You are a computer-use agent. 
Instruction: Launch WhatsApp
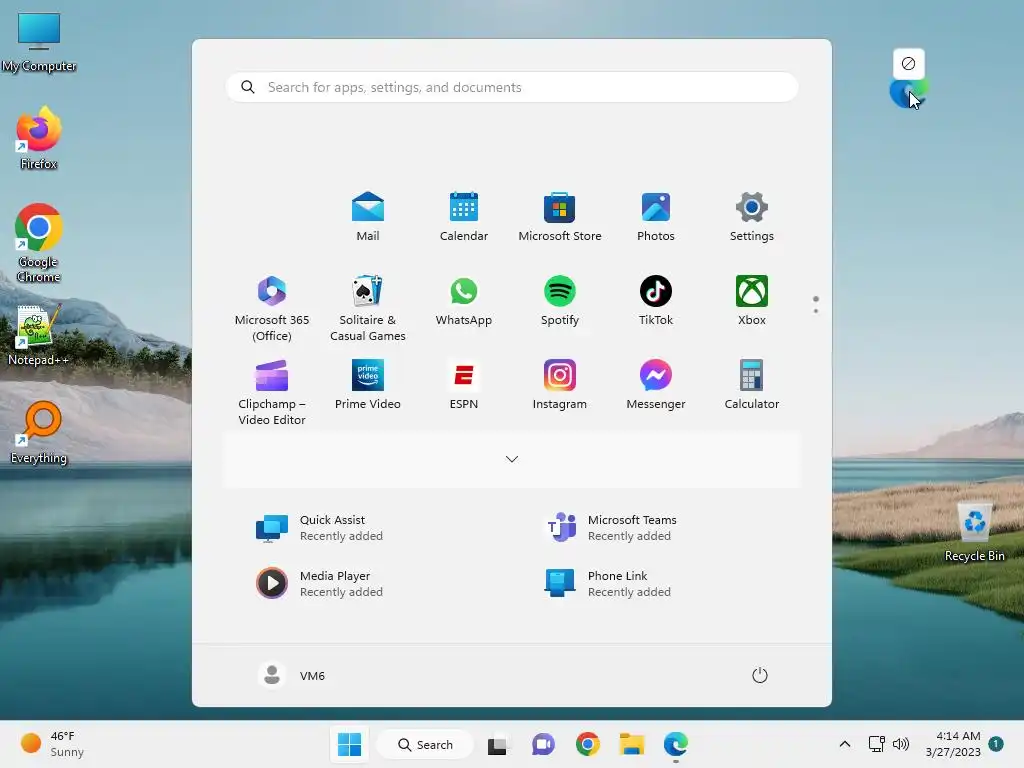point(464,301)
